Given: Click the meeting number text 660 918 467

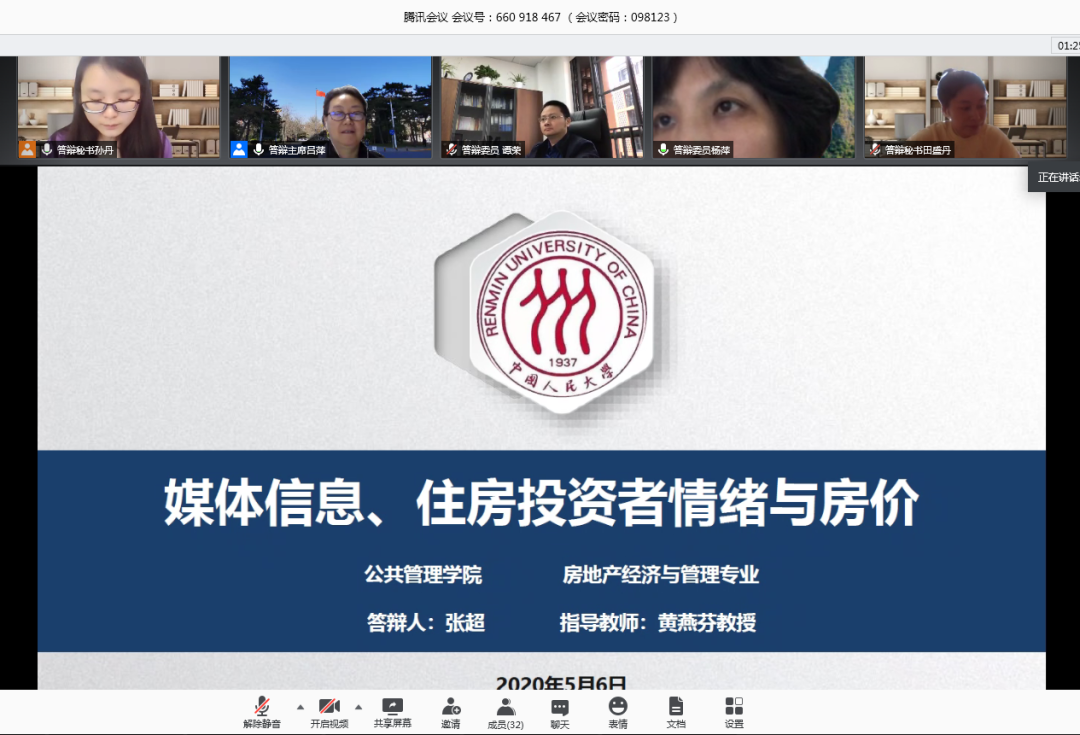Looking at the screenshot, I should pos(528,17).
